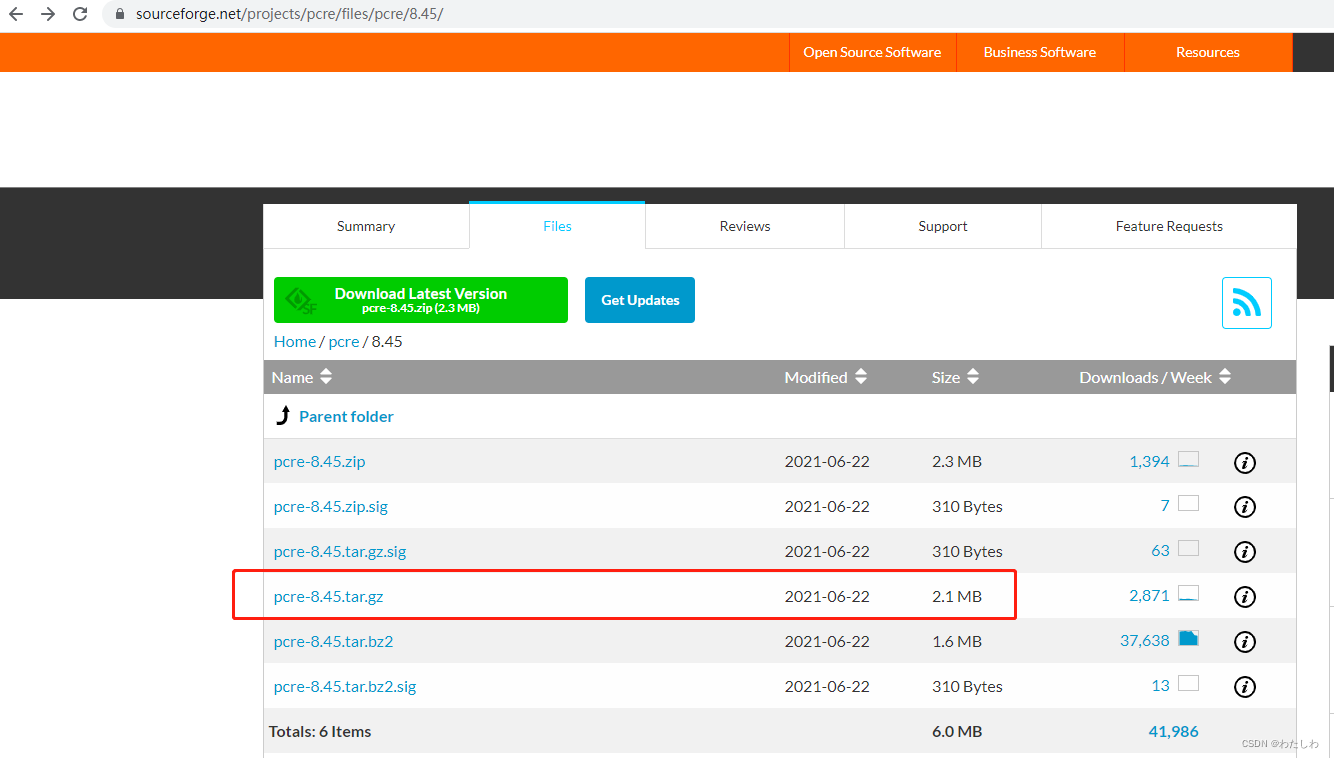This screenshot has height=758, width=1334.
Task: View info icon for pcre-8.45.tar.bz2.sig
Action: click(x=1245, y=687)
